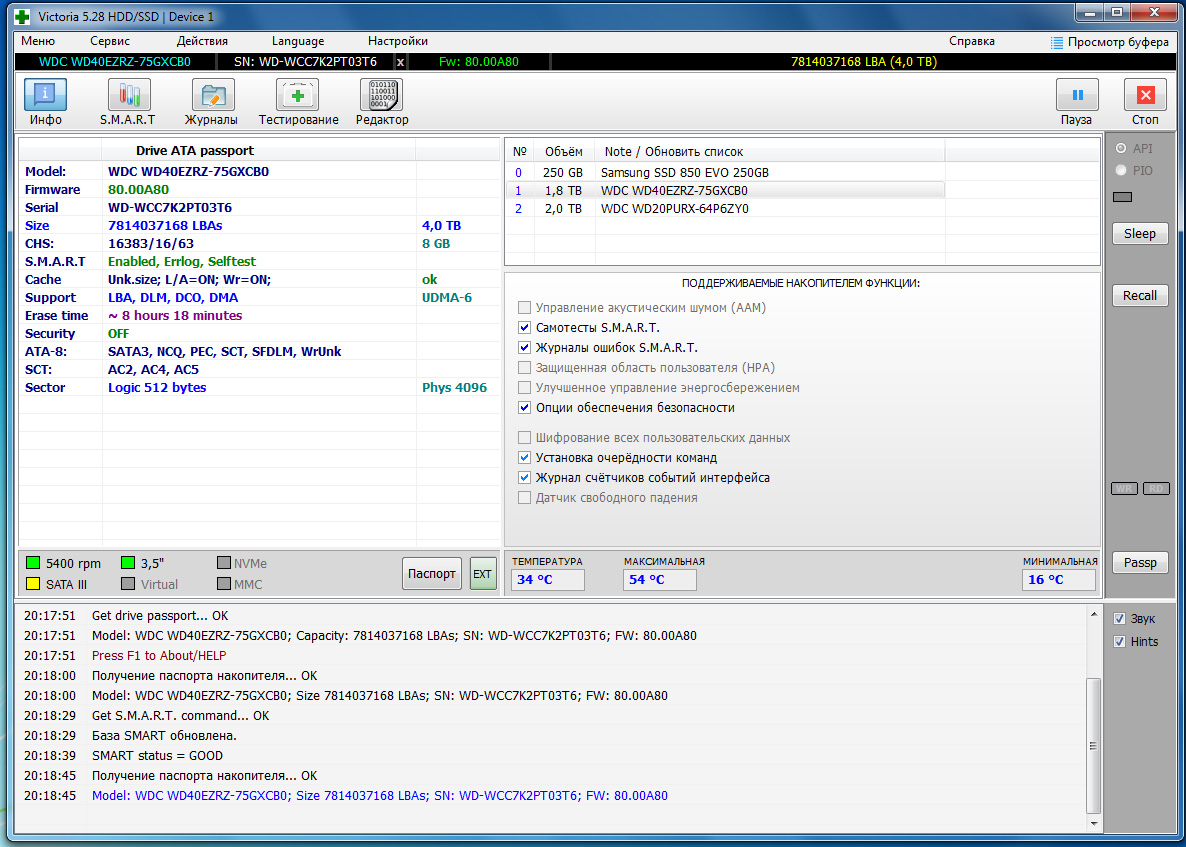
Task: Click the red Стоп icon
Action: click(x=1145, y=95)
